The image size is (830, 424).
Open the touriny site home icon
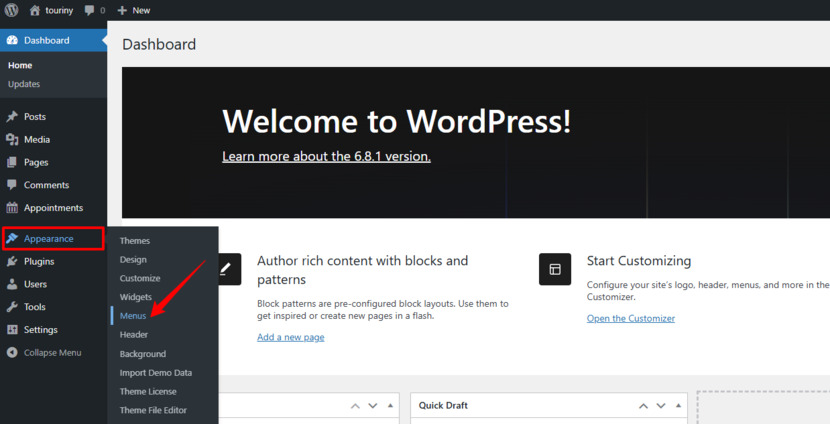[x=34, y=10]
